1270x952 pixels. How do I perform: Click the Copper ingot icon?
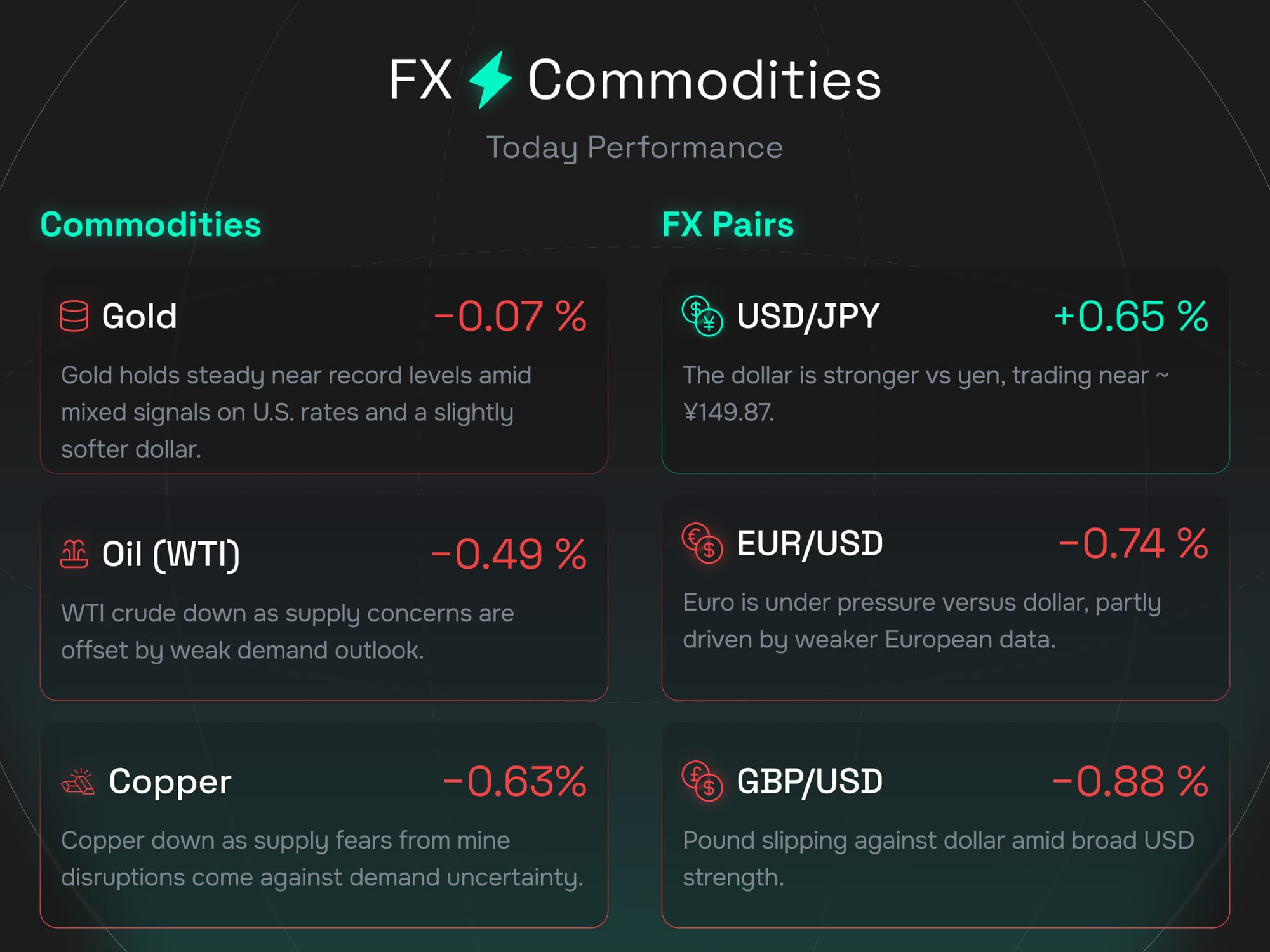coord(77,781)
